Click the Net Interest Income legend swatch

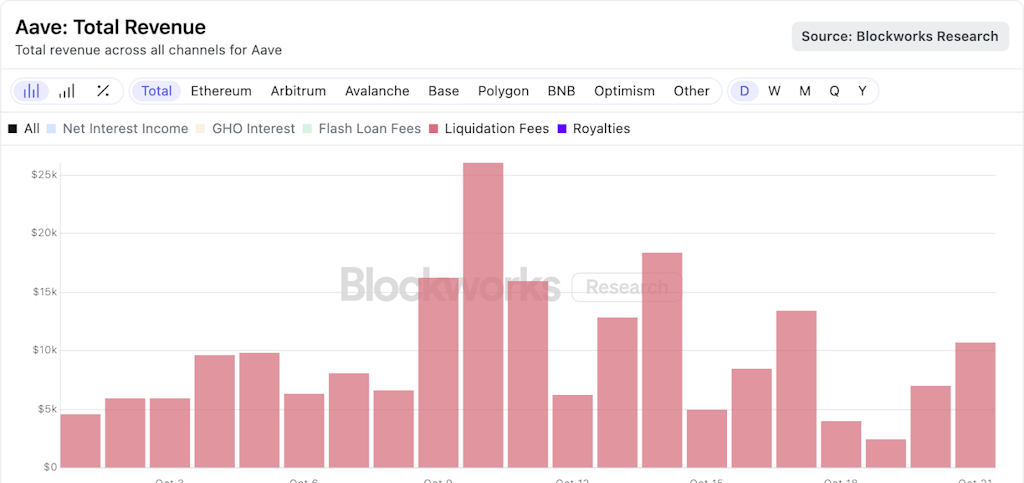click(x=51, y=129)
